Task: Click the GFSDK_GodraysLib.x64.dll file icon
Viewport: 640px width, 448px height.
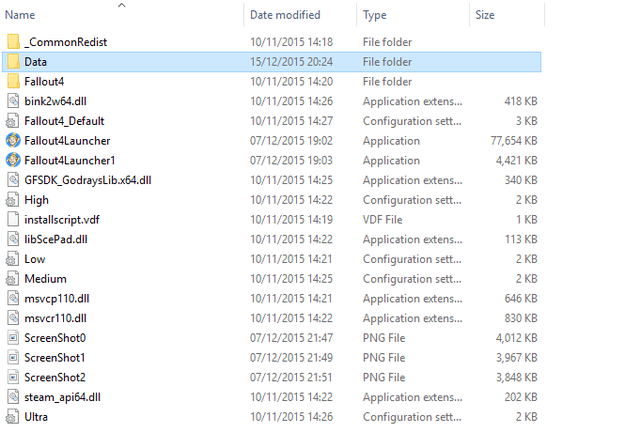Action: tap(13, 180)
